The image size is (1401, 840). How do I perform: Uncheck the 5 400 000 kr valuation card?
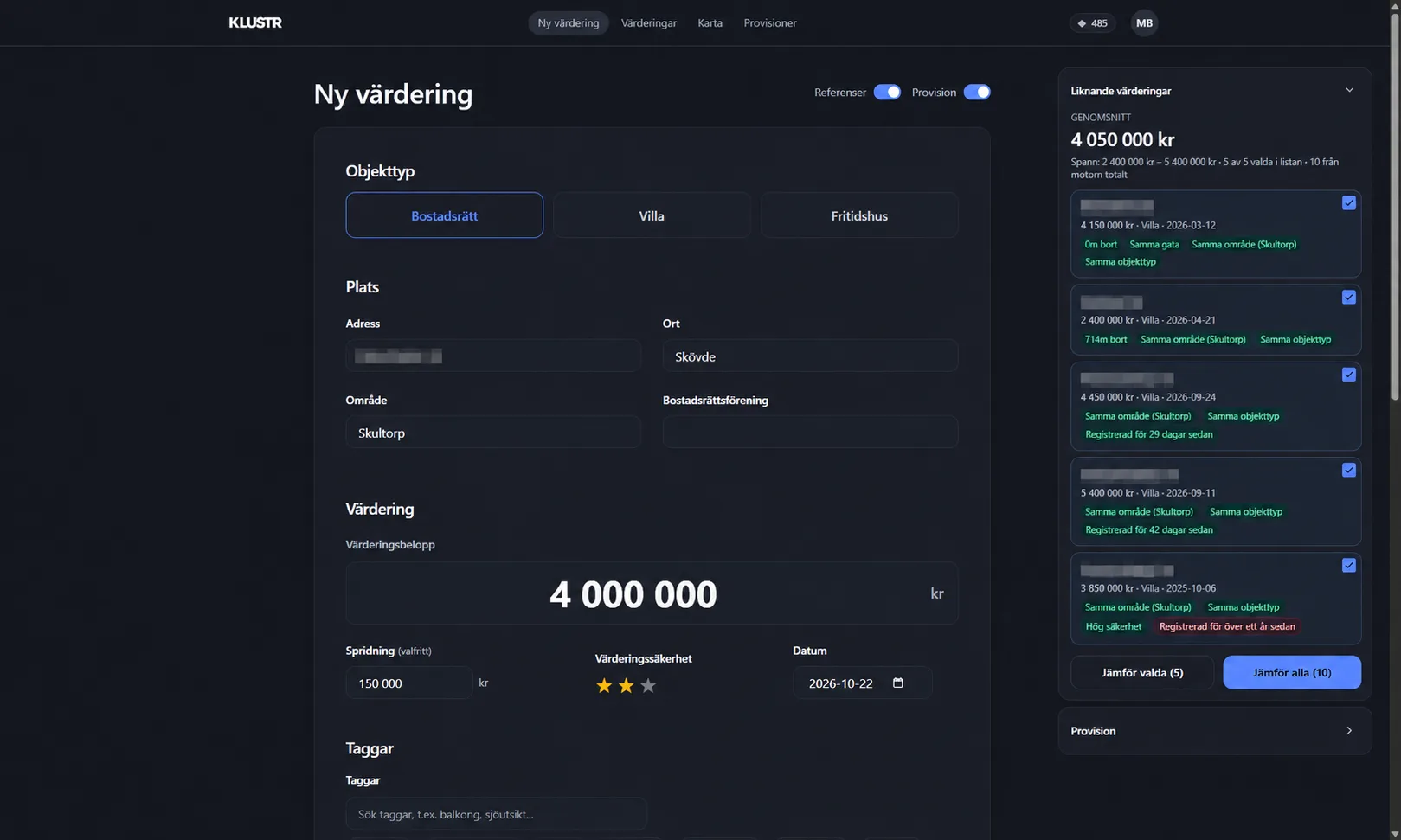pos(1349,470)
